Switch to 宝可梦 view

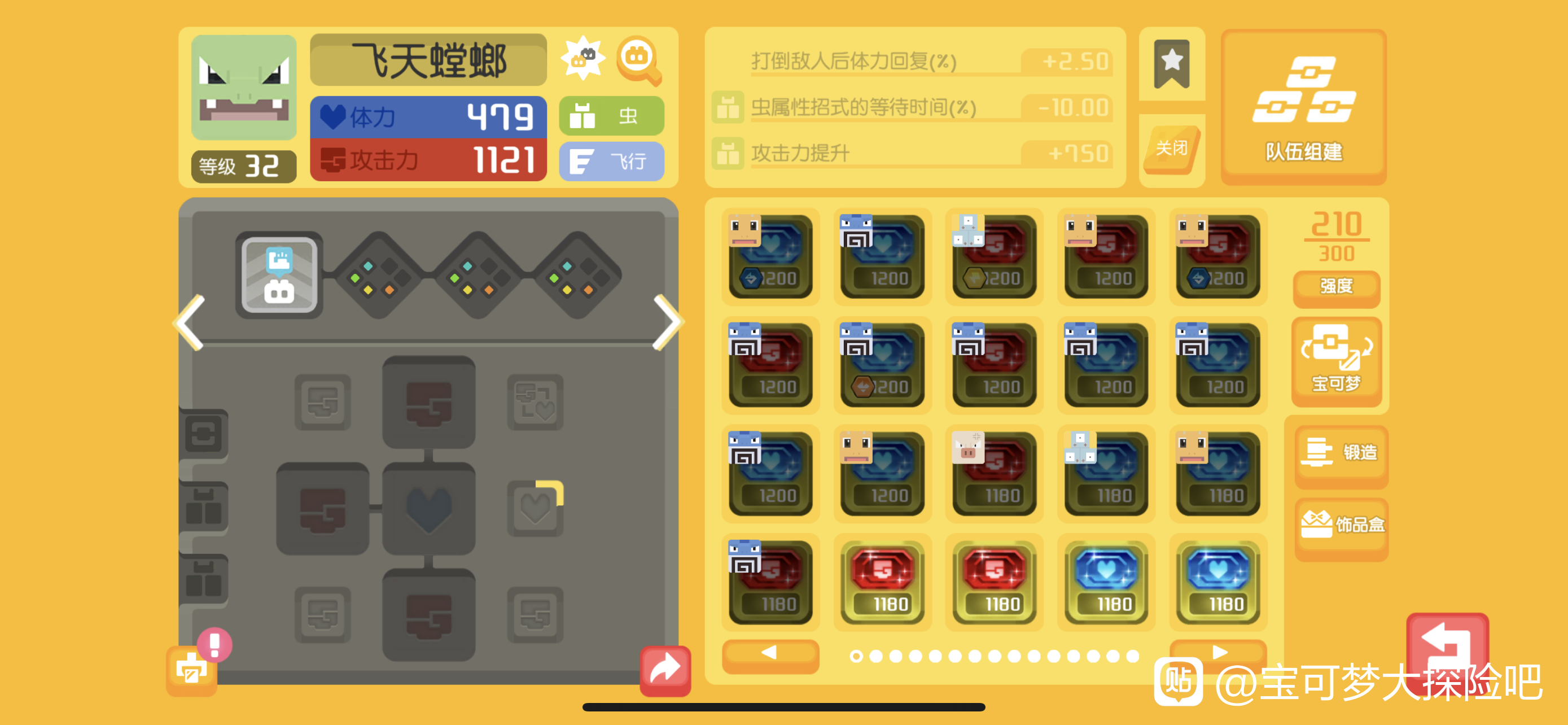pos(1336,360)
